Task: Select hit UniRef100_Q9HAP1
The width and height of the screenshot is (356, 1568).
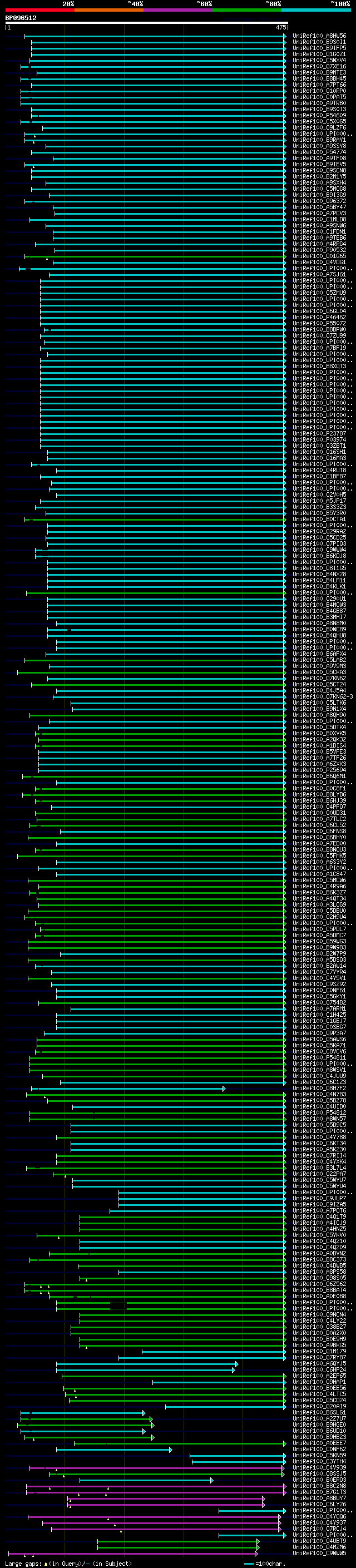Action: pos(319,1382)
